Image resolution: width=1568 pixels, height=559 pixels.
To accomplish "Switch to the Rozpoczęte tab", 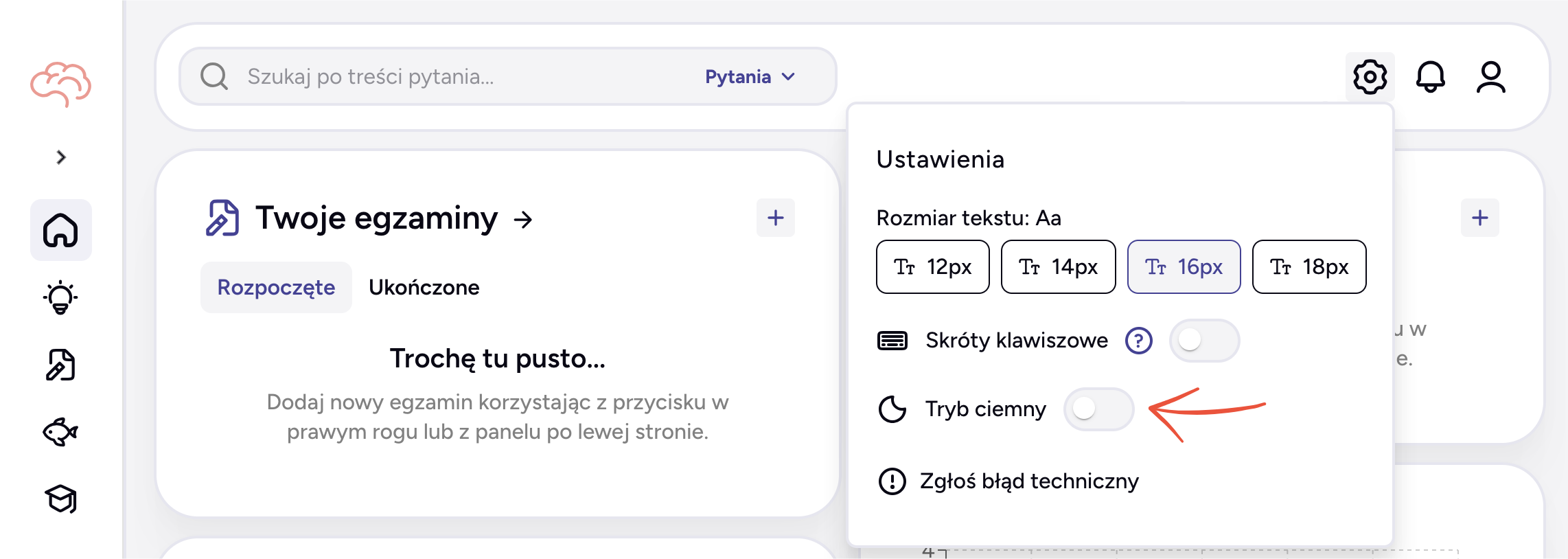I will [277, 287].
